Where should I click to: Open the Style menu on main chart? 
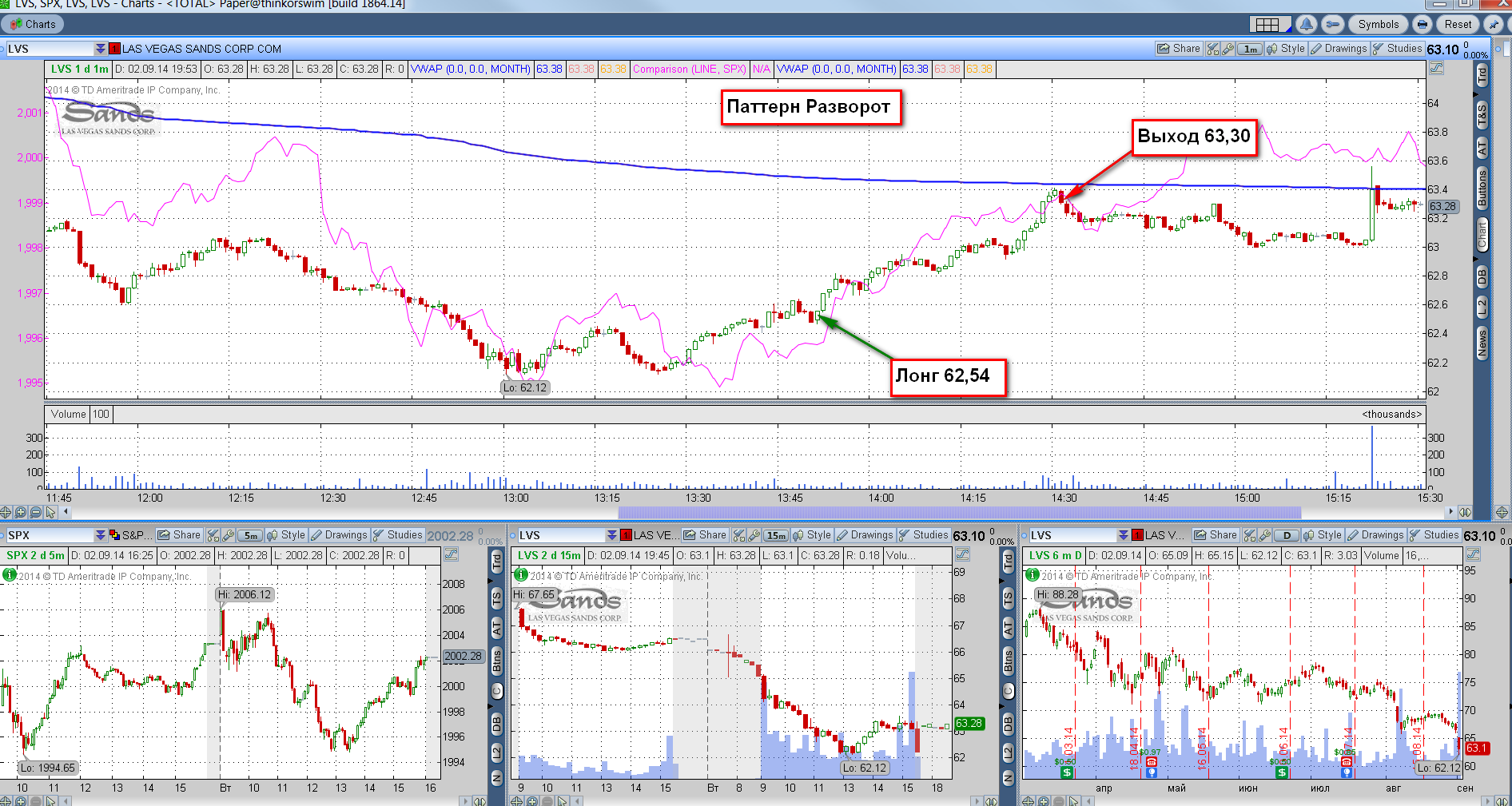tap(1286, 49)
